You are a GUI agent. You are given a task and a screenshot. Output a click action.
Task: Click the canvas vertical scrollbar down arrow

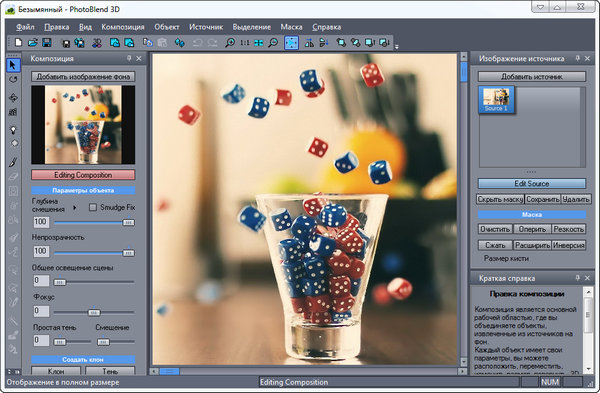(464, 361)
